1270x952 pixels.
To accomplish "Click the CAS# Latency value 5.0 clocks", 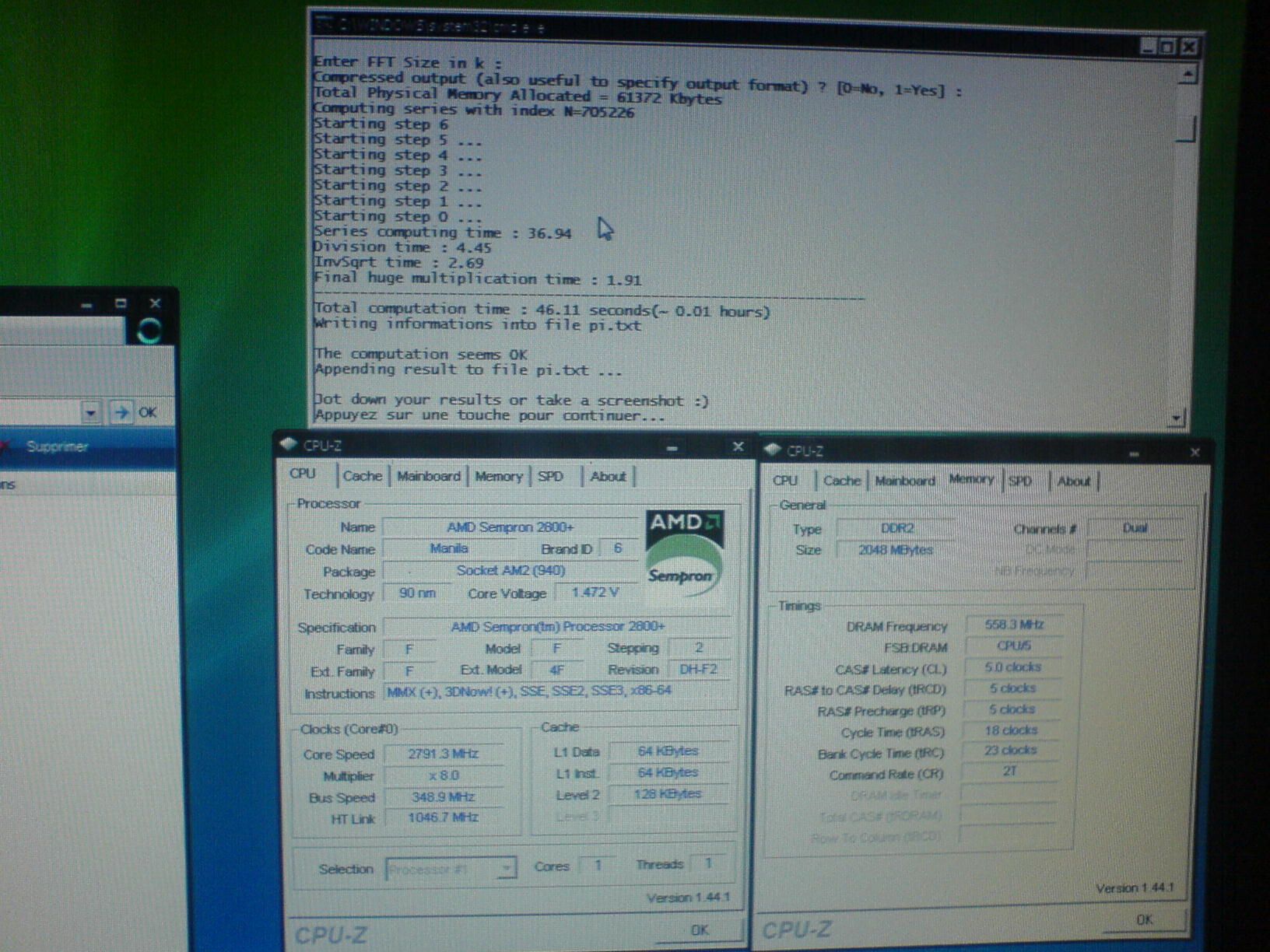I will coord(1012,667).
